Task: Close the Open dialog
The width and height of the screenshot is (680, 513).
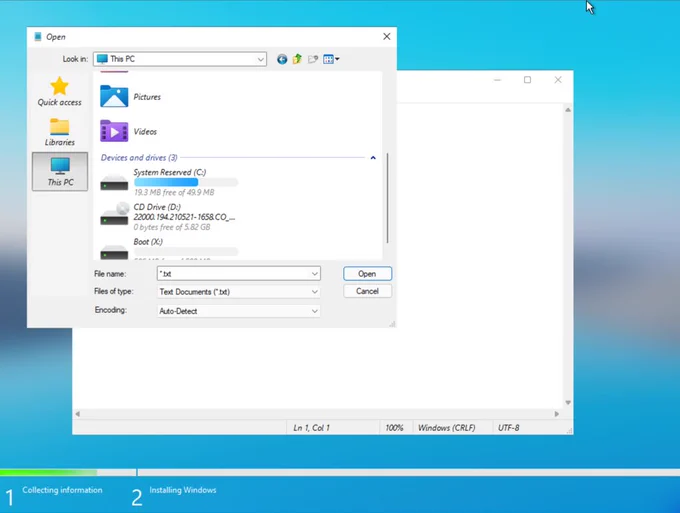Action: (x=387, y=36)
